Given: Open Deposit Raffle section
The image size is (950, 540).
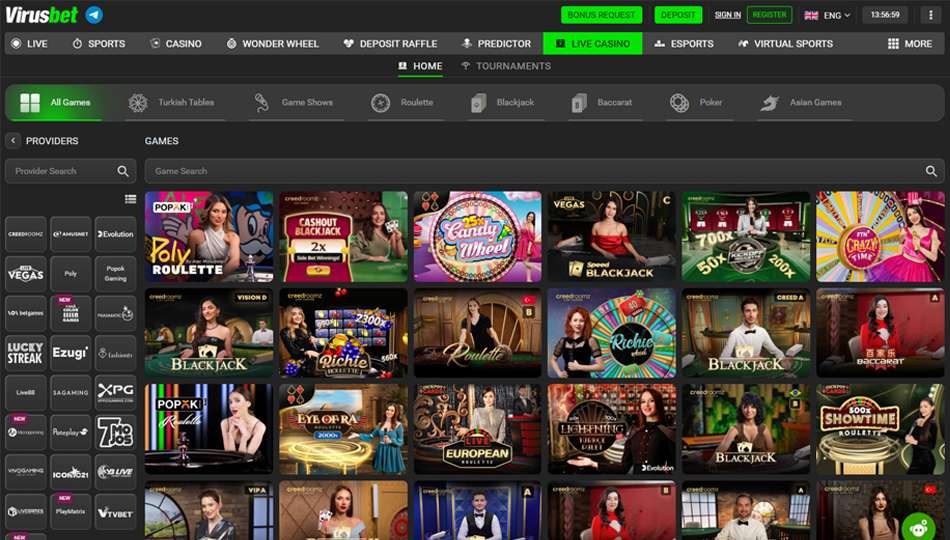Looking at the screenshot, I should coord(390,44).
